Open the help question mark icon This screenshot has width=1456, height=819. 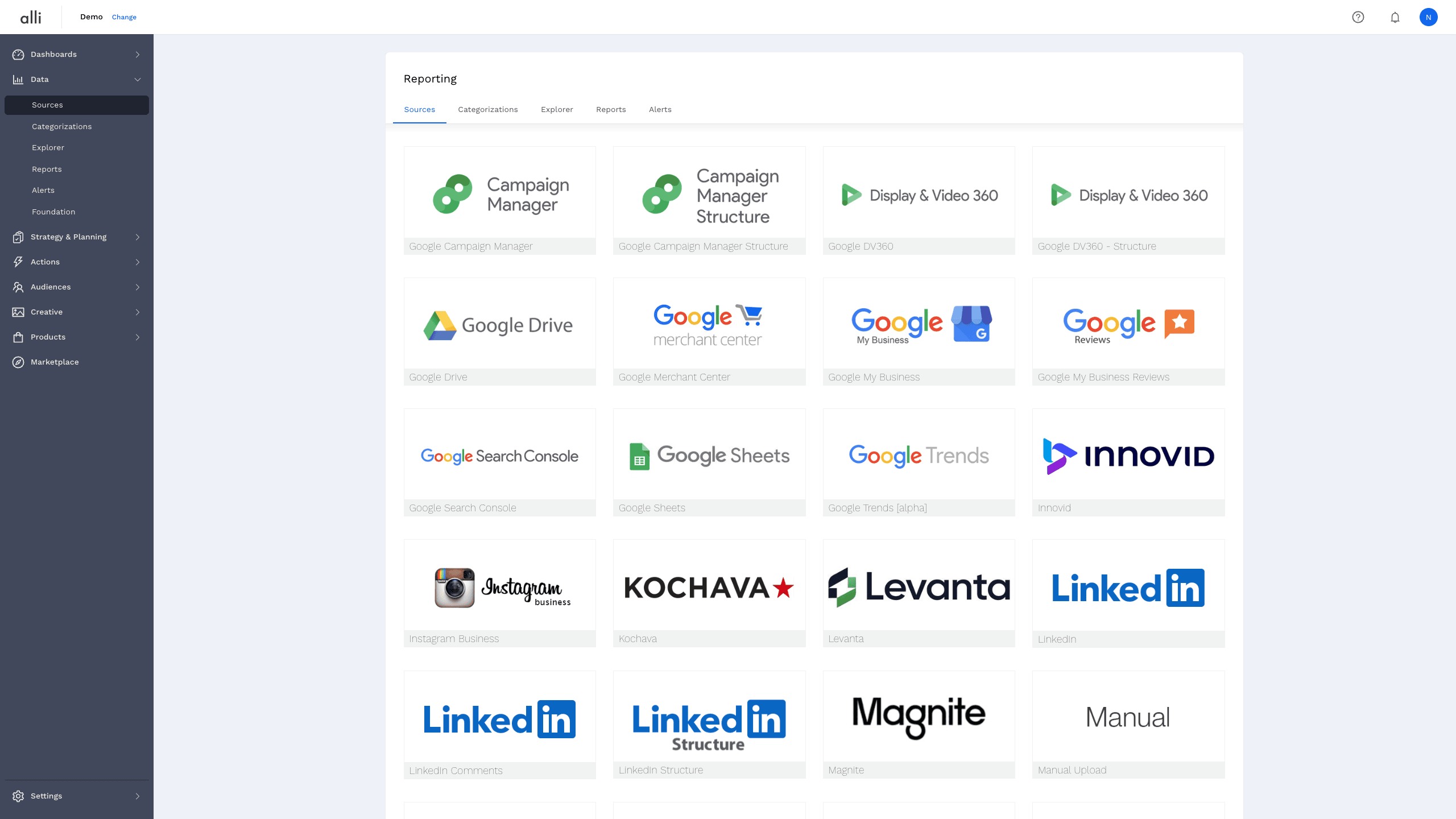(1358, 17)
